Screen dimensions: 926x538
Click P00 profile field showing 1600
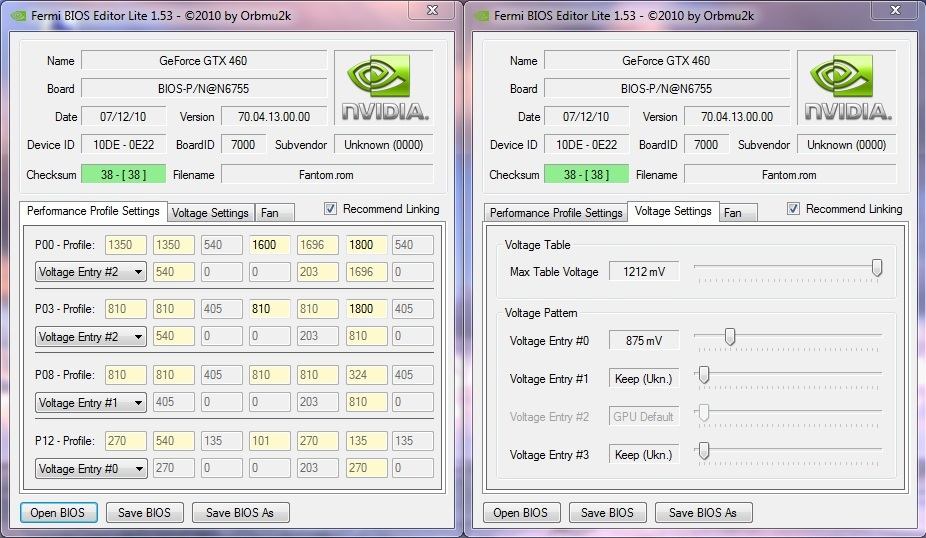(x=269, y=244)
